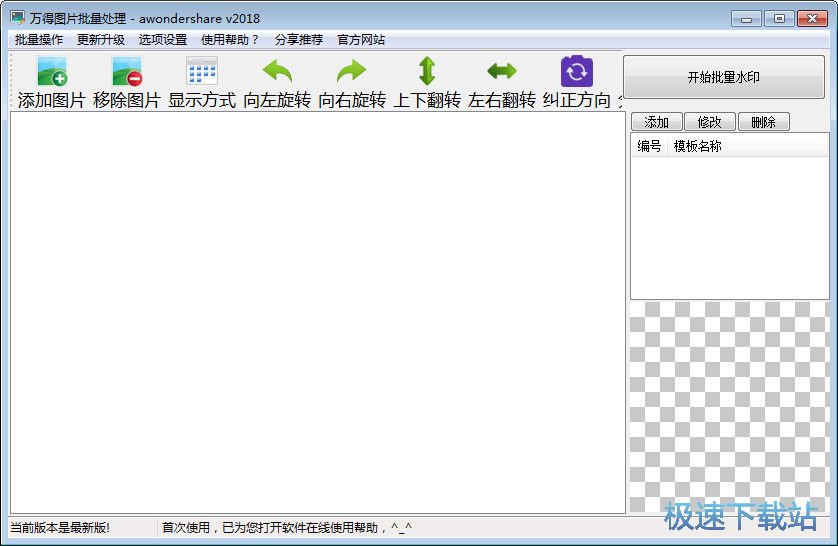The width and height of the screenshot is (838, 546).
Task: Open the 更新升级 menu
Action: 101,40
